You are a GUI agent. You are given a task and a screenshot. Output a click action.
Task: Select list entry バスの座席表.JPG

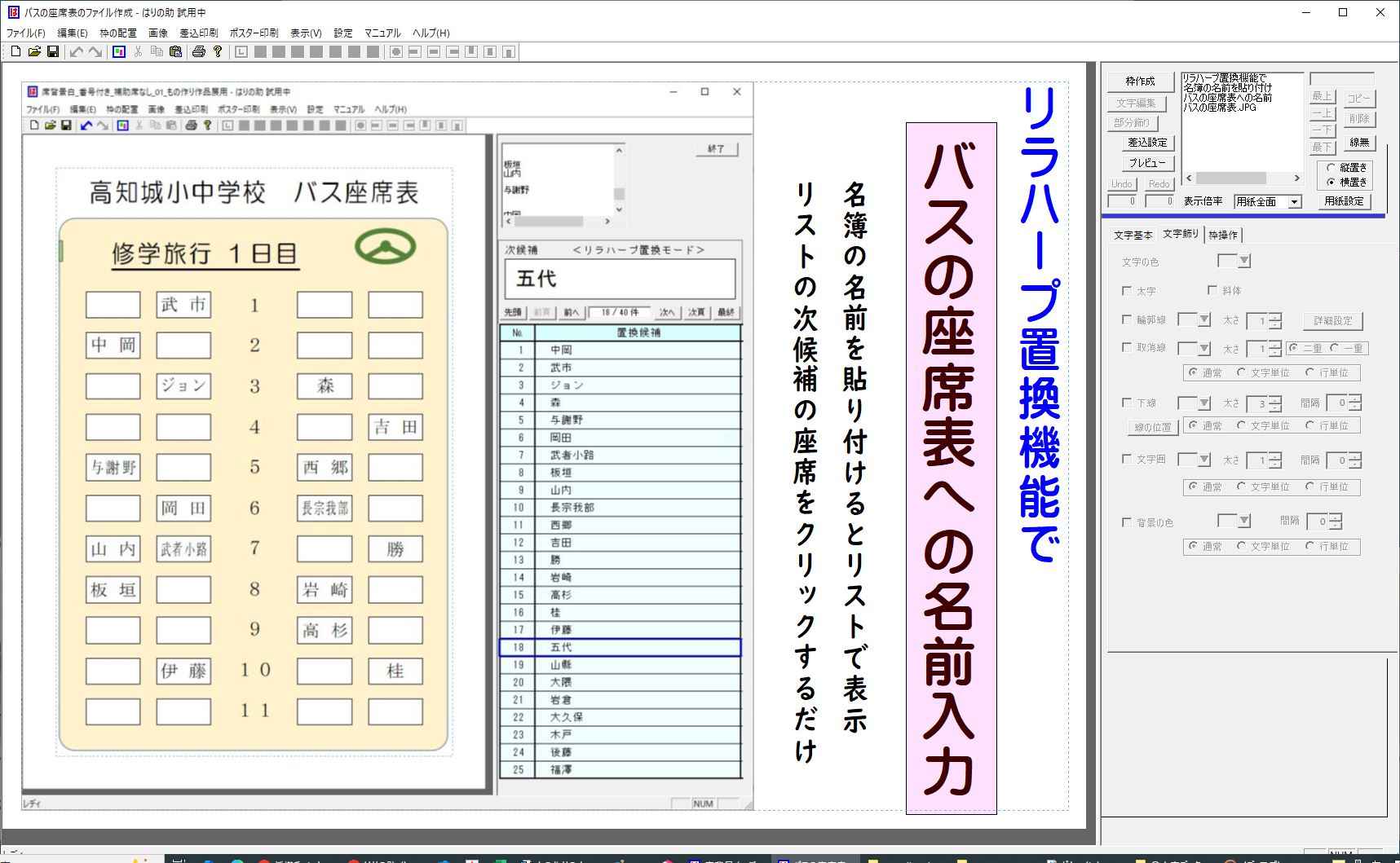(x=1220, y=108)
